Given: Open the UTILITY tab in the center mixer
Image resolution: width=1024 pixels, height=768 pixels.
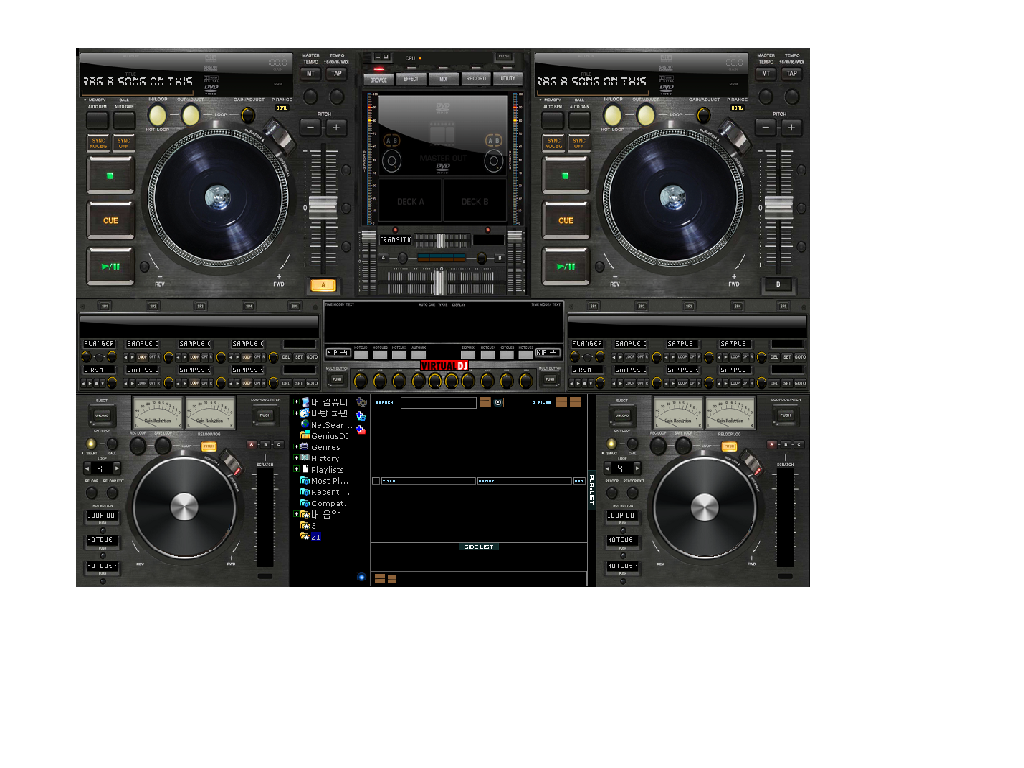Looking at the screenshot, I should [x=508, y=79].
